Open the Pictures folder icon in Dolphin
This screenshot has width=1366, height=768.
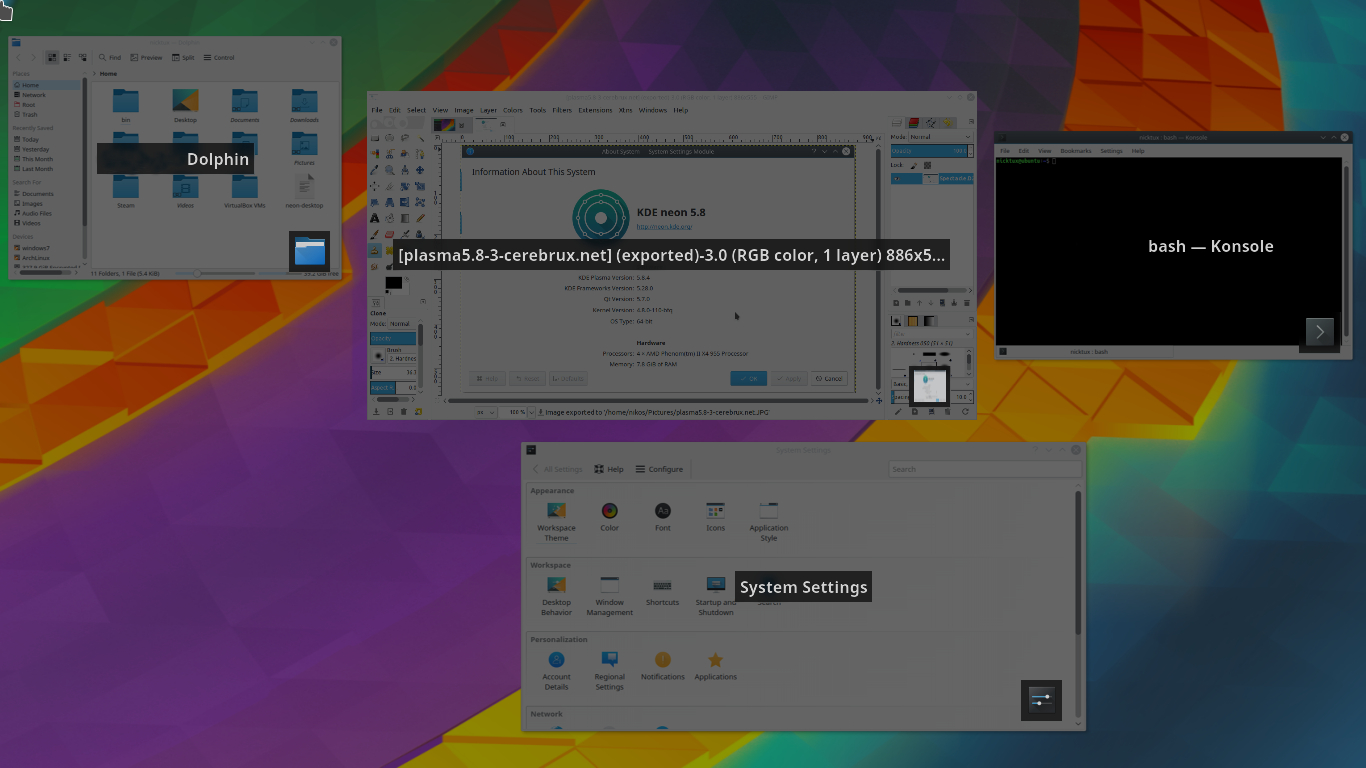point(304,145)
